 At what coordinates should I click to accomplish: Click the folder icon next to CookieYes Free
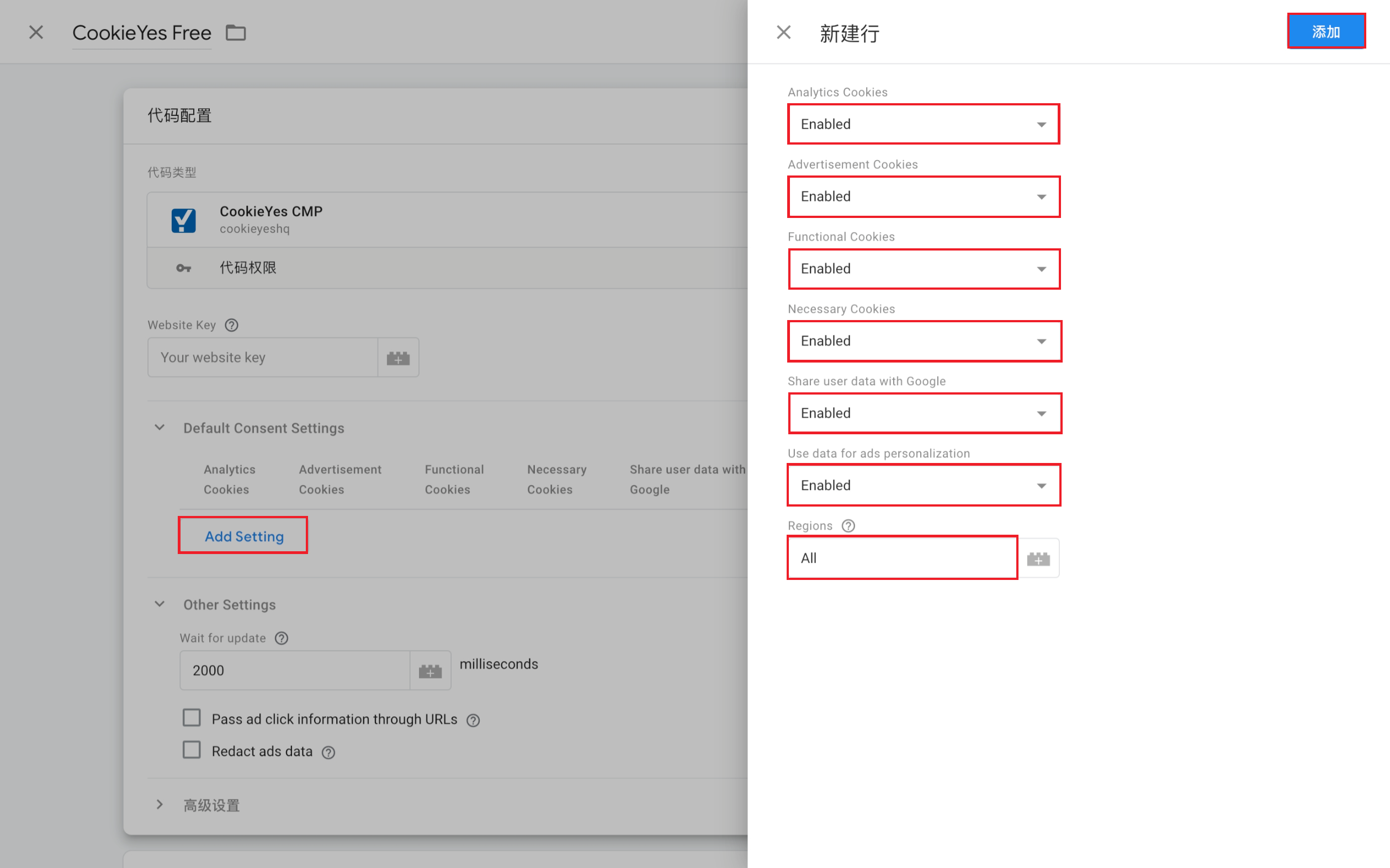coord(235,33)
